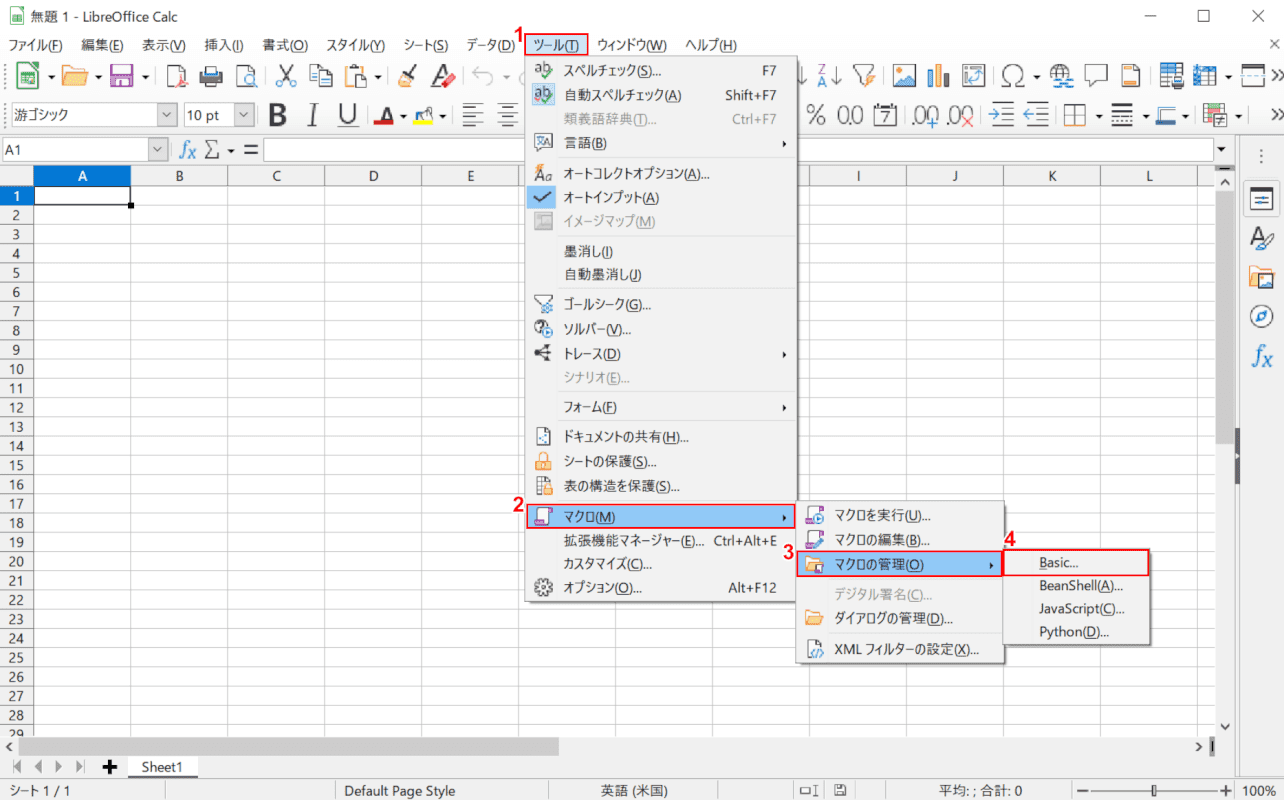1284x800 pixels.
Task: Add new sheet plus button
Action: (110, 767)
